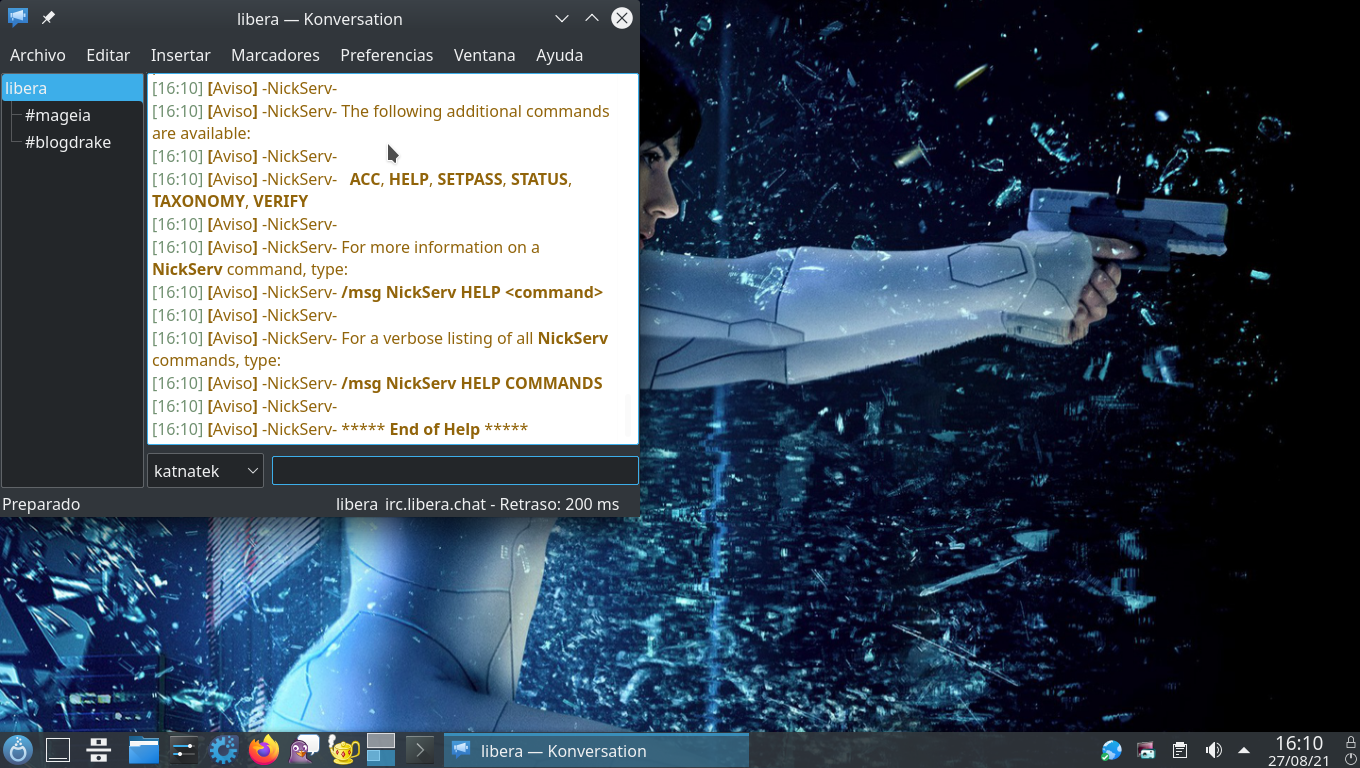The height and width of the screenshot is (768, 1360).
Task: Launch the Dolphin file manager folder icon
Action: click(x=144, y=750)
